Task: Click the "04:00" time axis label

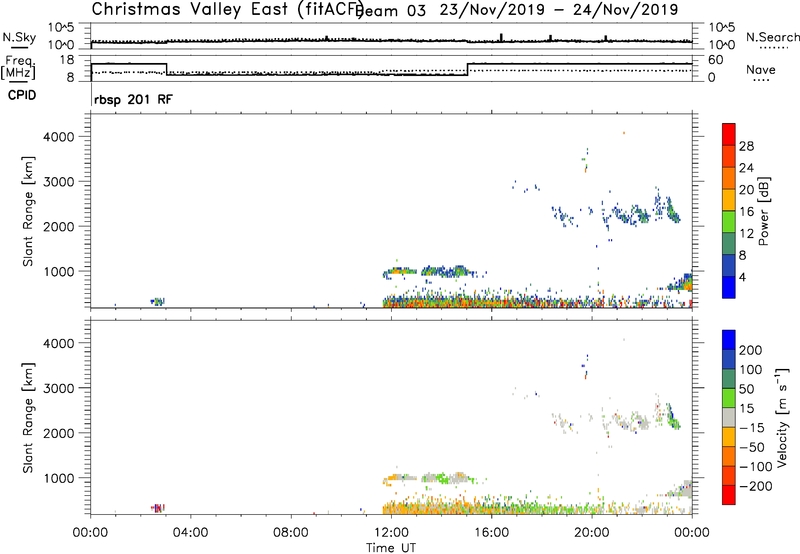Action: [x=190, y=533]
